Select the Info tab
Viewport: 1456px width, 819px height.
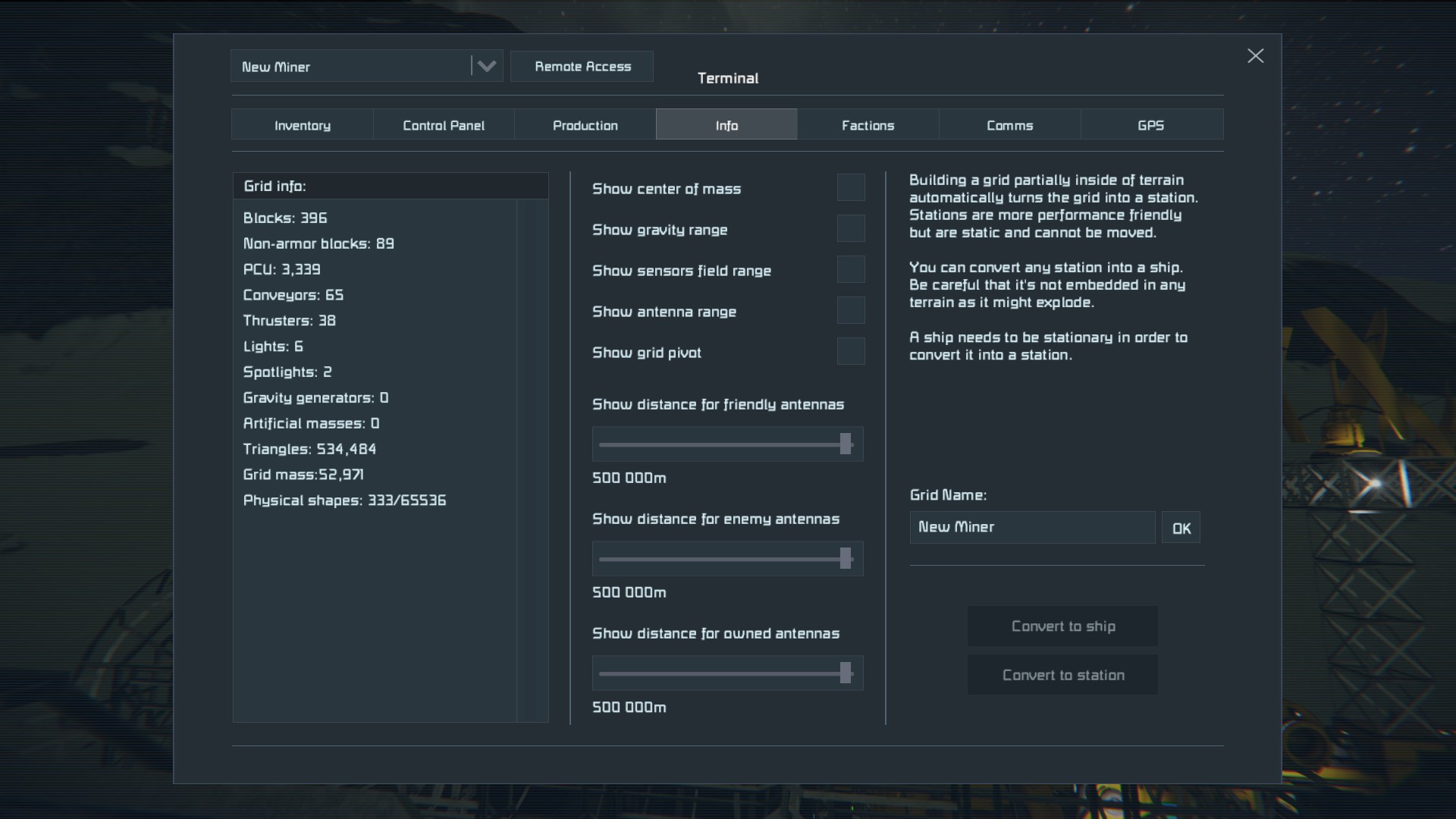pos(726,124)
